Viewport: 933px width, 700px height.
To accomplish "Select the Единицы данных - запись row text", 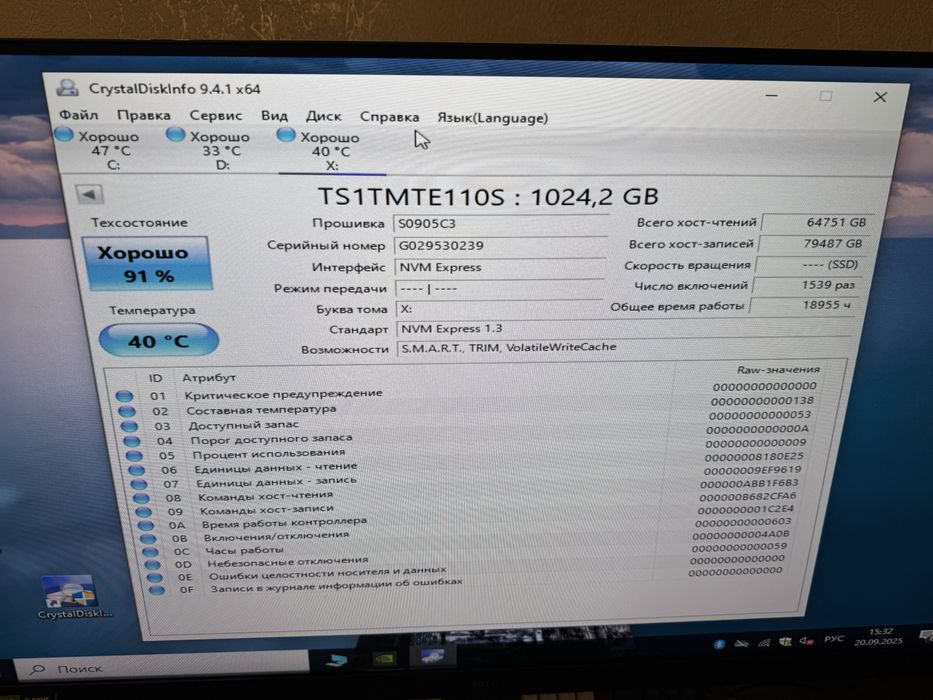I will coord(276,481).
